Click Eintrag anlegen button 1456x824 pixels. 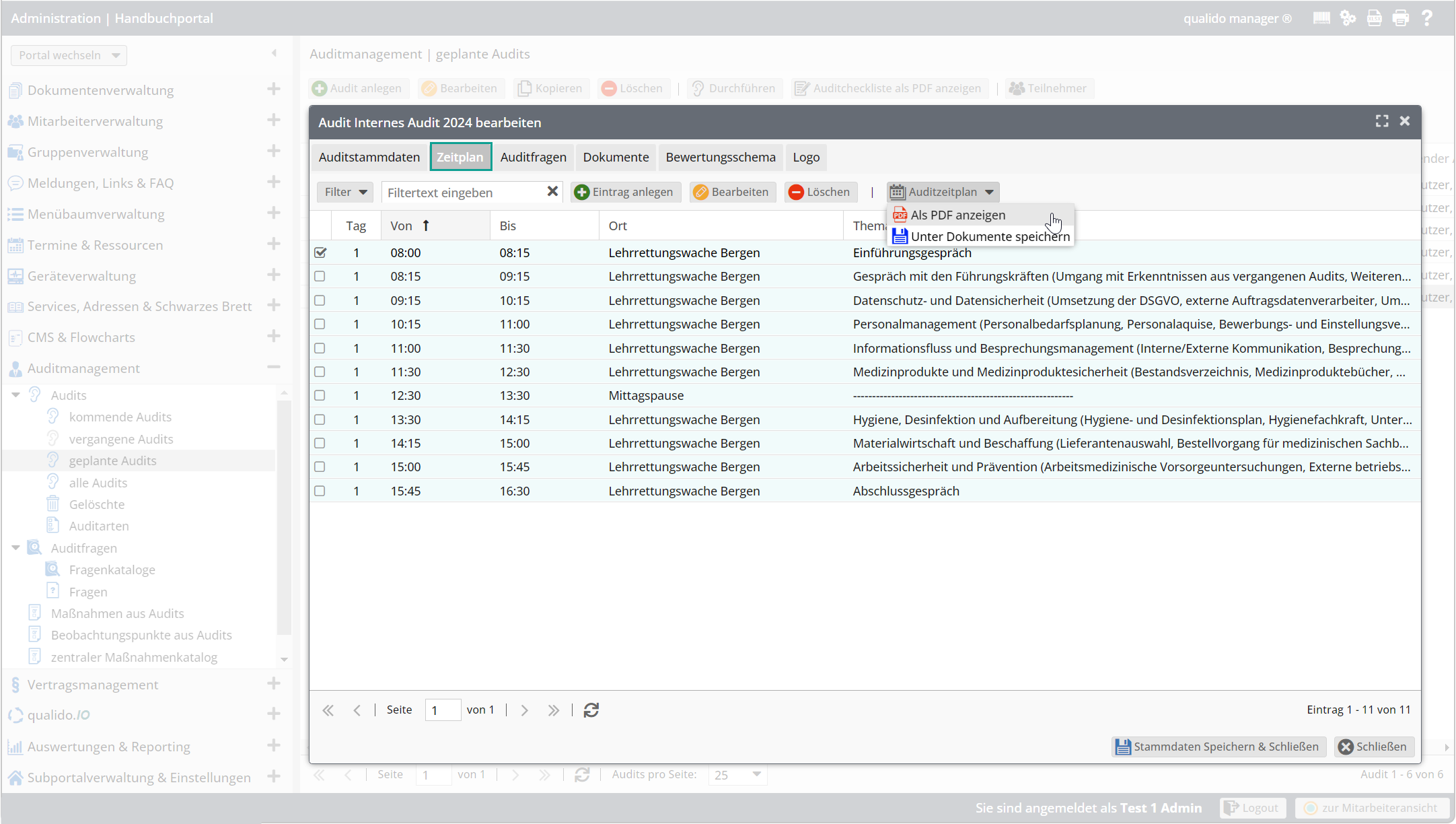(x=625, y=192)
